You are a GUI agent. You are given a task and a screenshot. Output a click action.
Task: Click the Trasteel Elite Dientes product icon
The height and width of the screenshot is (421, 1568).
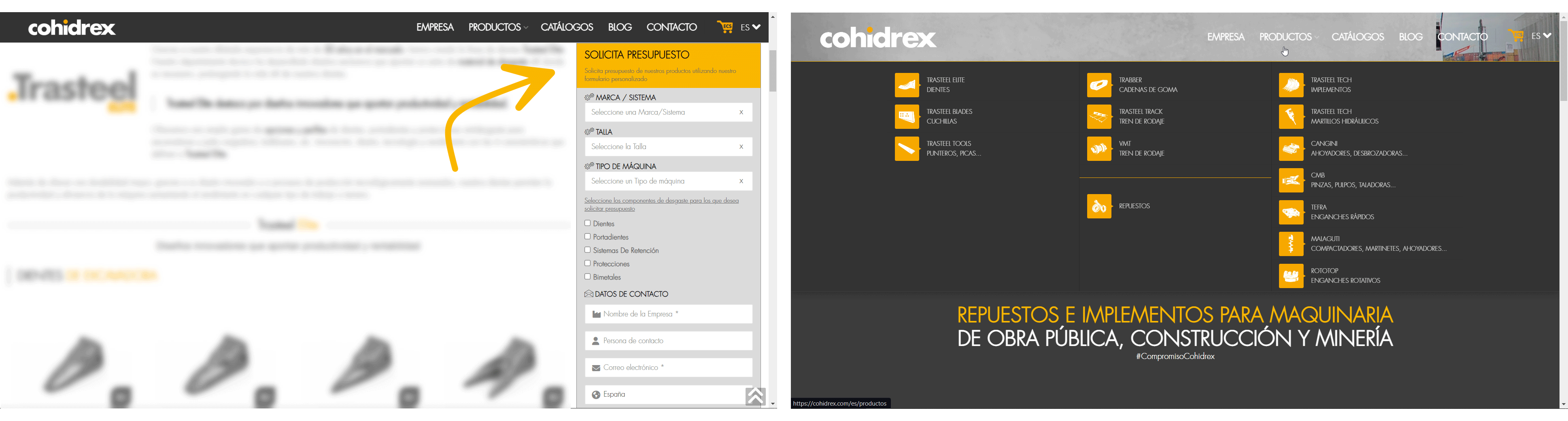click(907, 85)
